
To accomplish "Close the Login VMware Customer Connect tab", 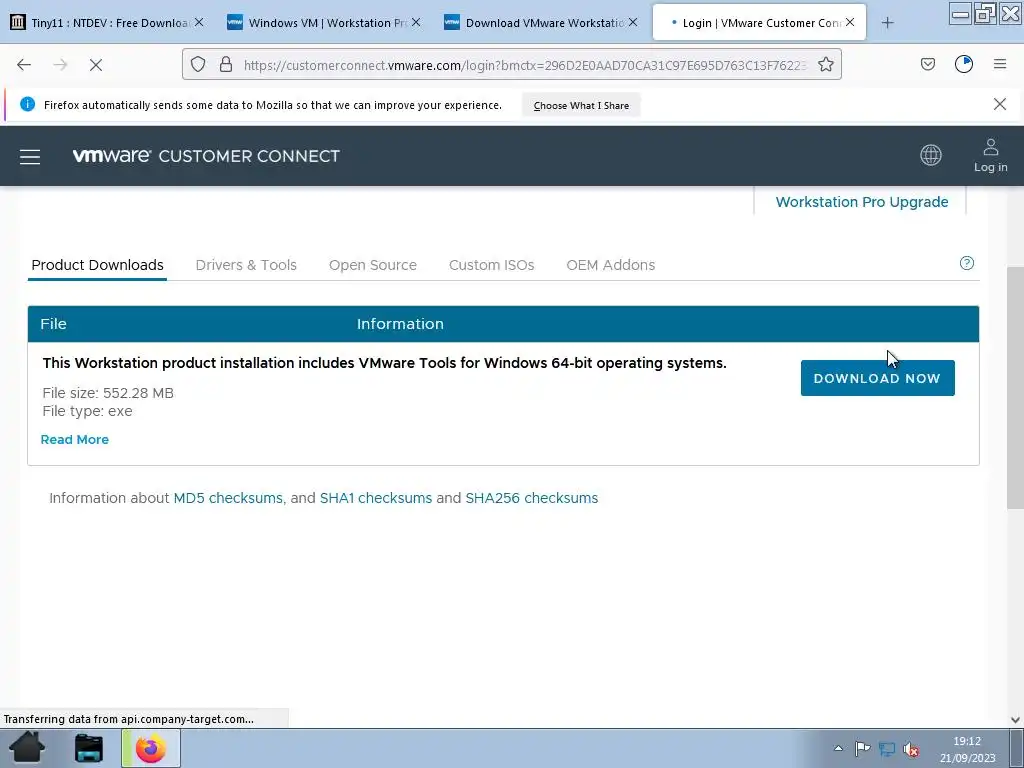I will pos(850,22).
